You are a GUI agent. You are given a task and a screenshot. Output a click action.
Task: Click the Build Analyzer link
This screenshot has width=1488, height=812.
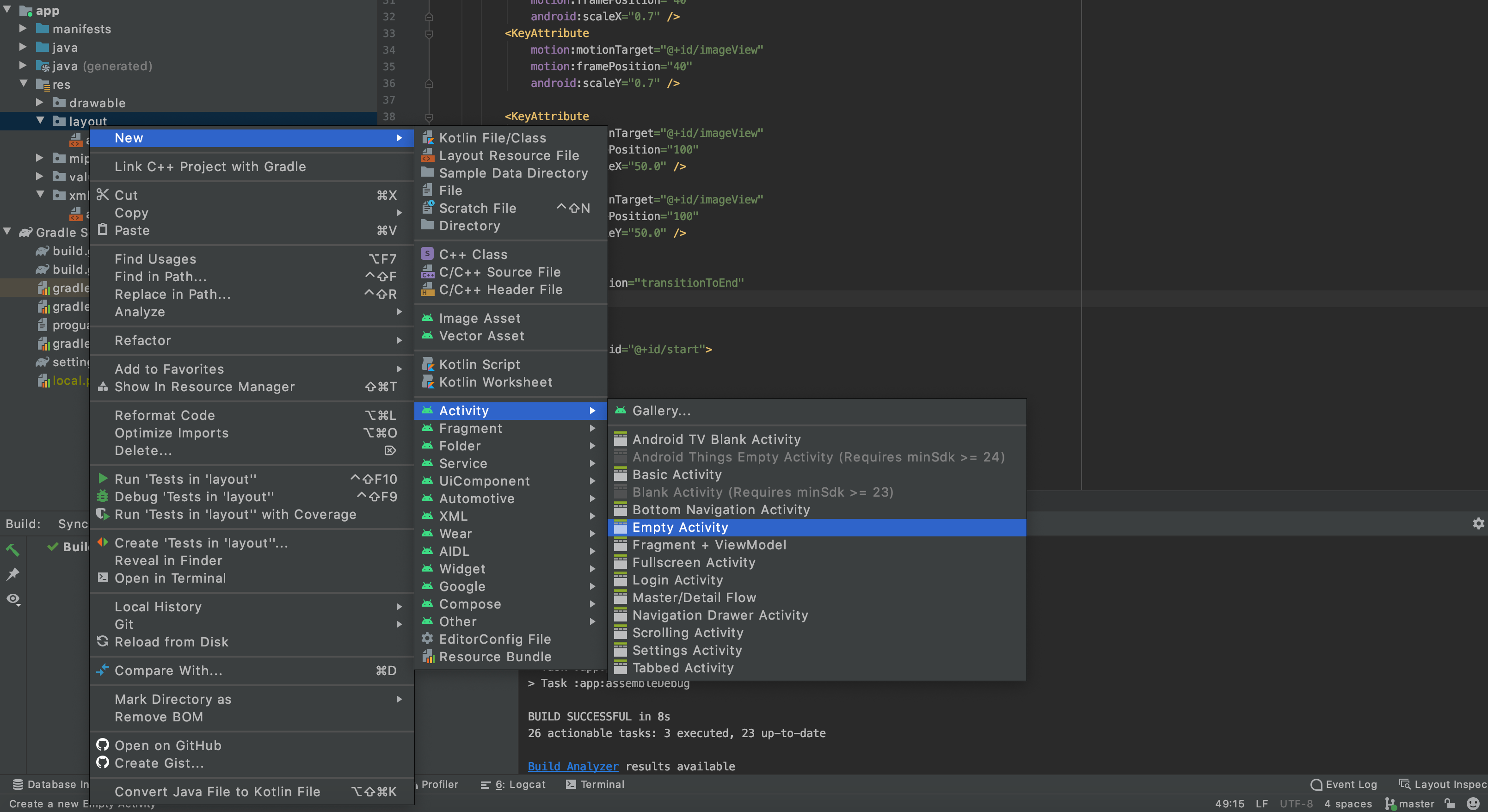[x=572, y=766]
